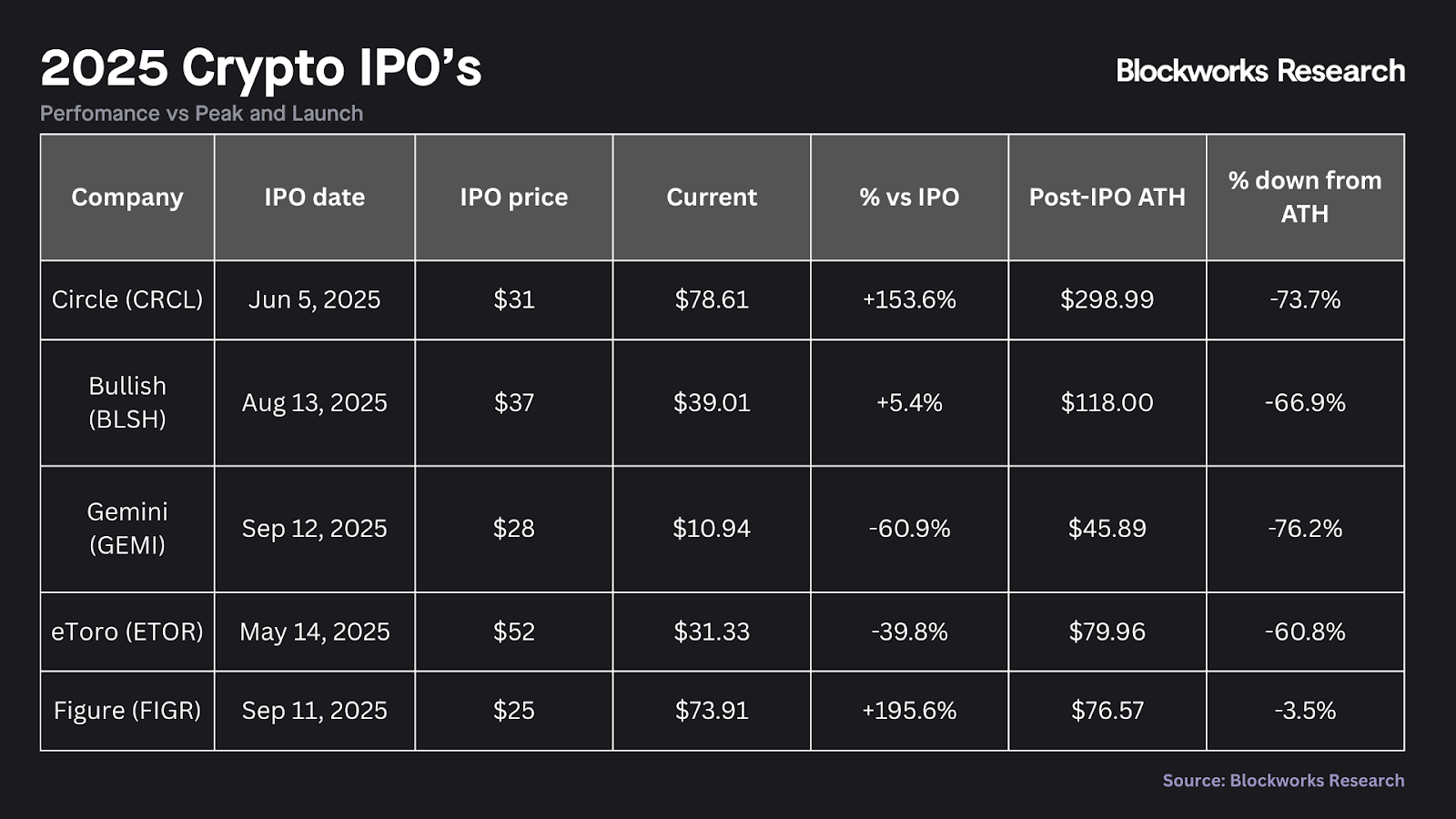Click the IPO date column header
The width and height of the screenshot is (1456, 819).
point(315,197)
